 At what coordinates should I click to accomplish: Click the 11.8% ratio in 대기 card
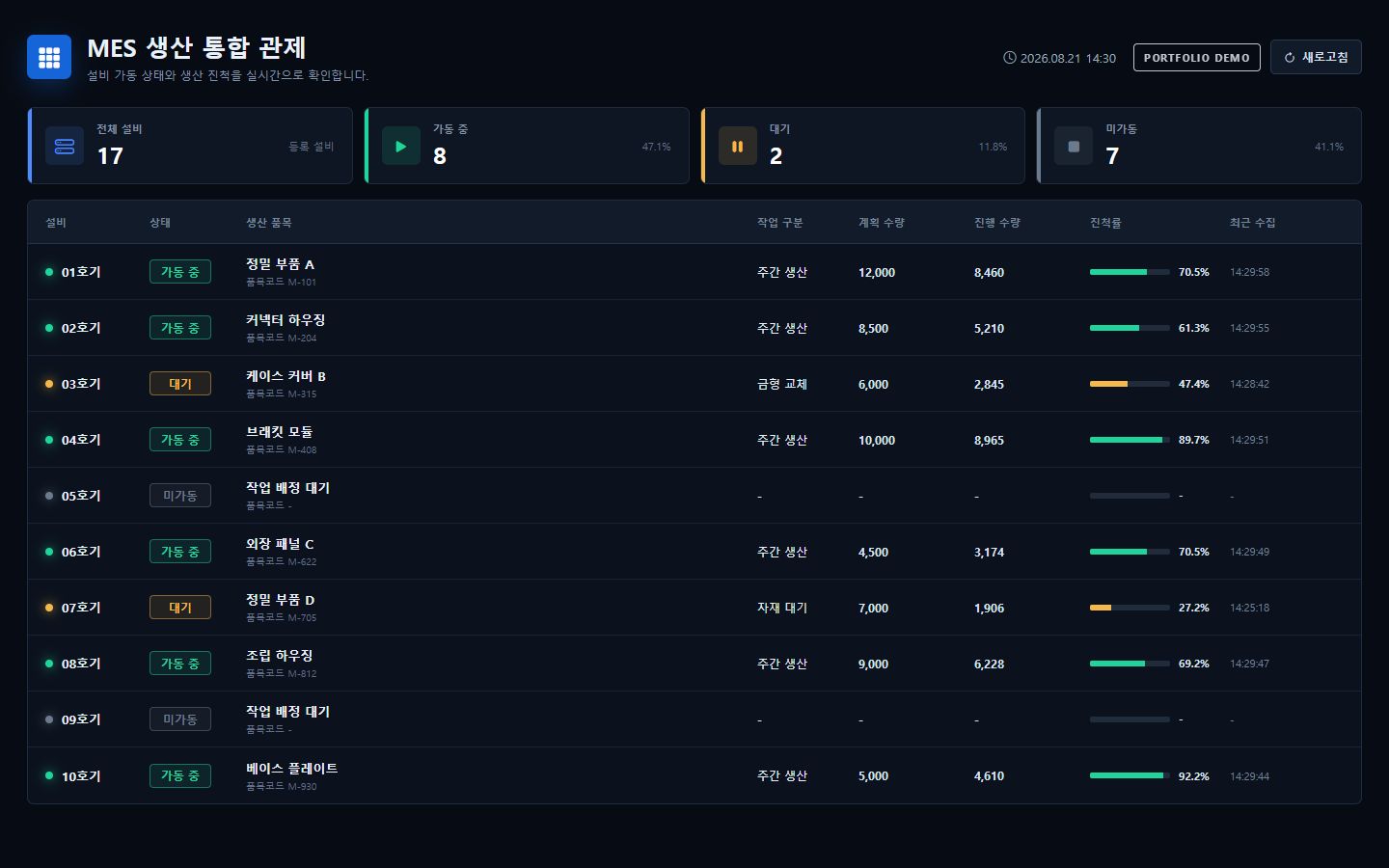click(x=993, y=147)
